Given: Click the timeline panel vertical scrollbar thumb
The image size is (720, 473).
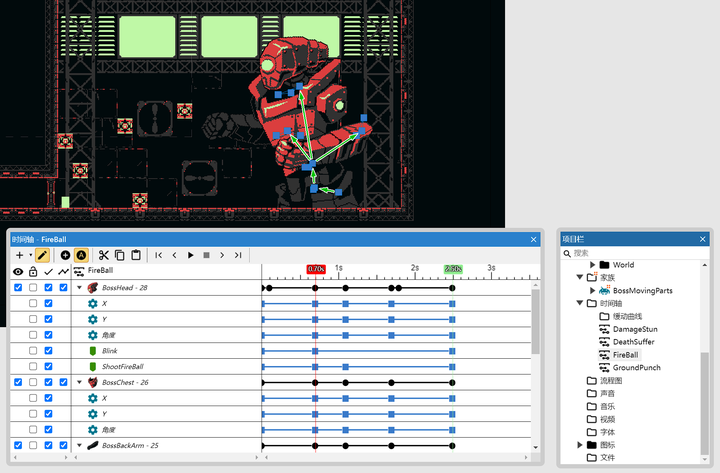Looking at the screenshot, I should tap(535, 321).
